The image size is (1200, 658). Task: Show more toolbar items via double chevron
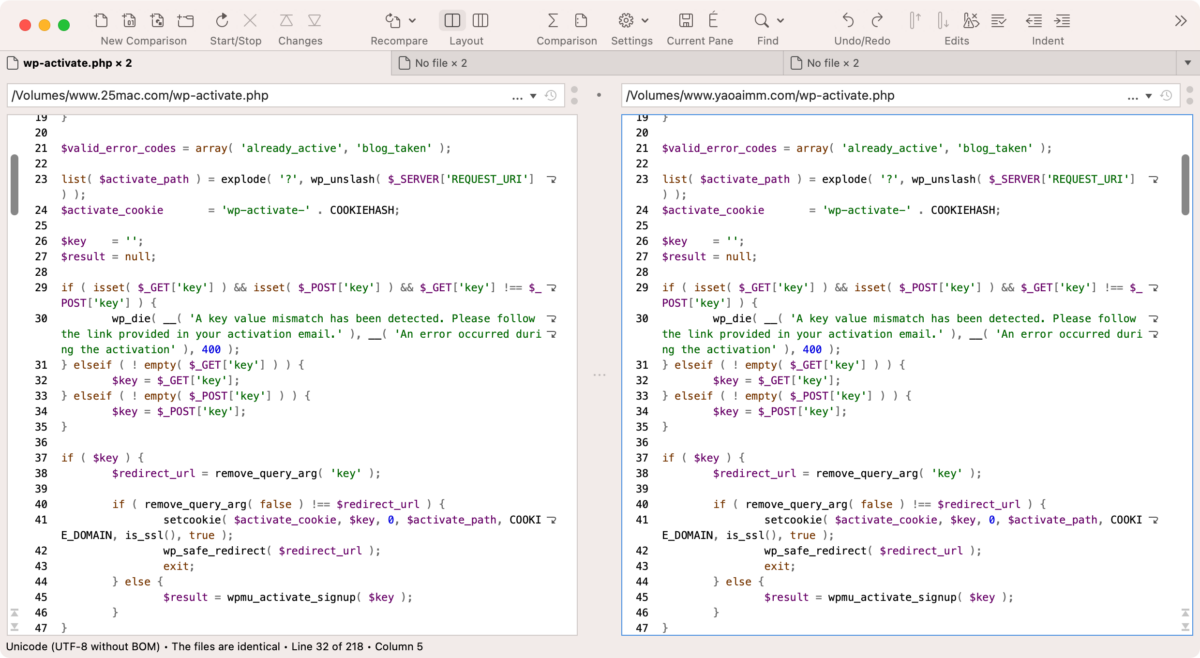(1182, 21)
